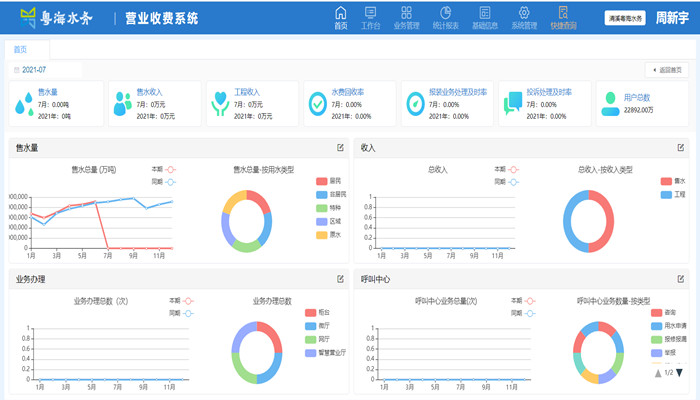Viewport: 700px width, 400px height.
Task: Click the edit icon in 收入 panel
Action: coord(682,148)
